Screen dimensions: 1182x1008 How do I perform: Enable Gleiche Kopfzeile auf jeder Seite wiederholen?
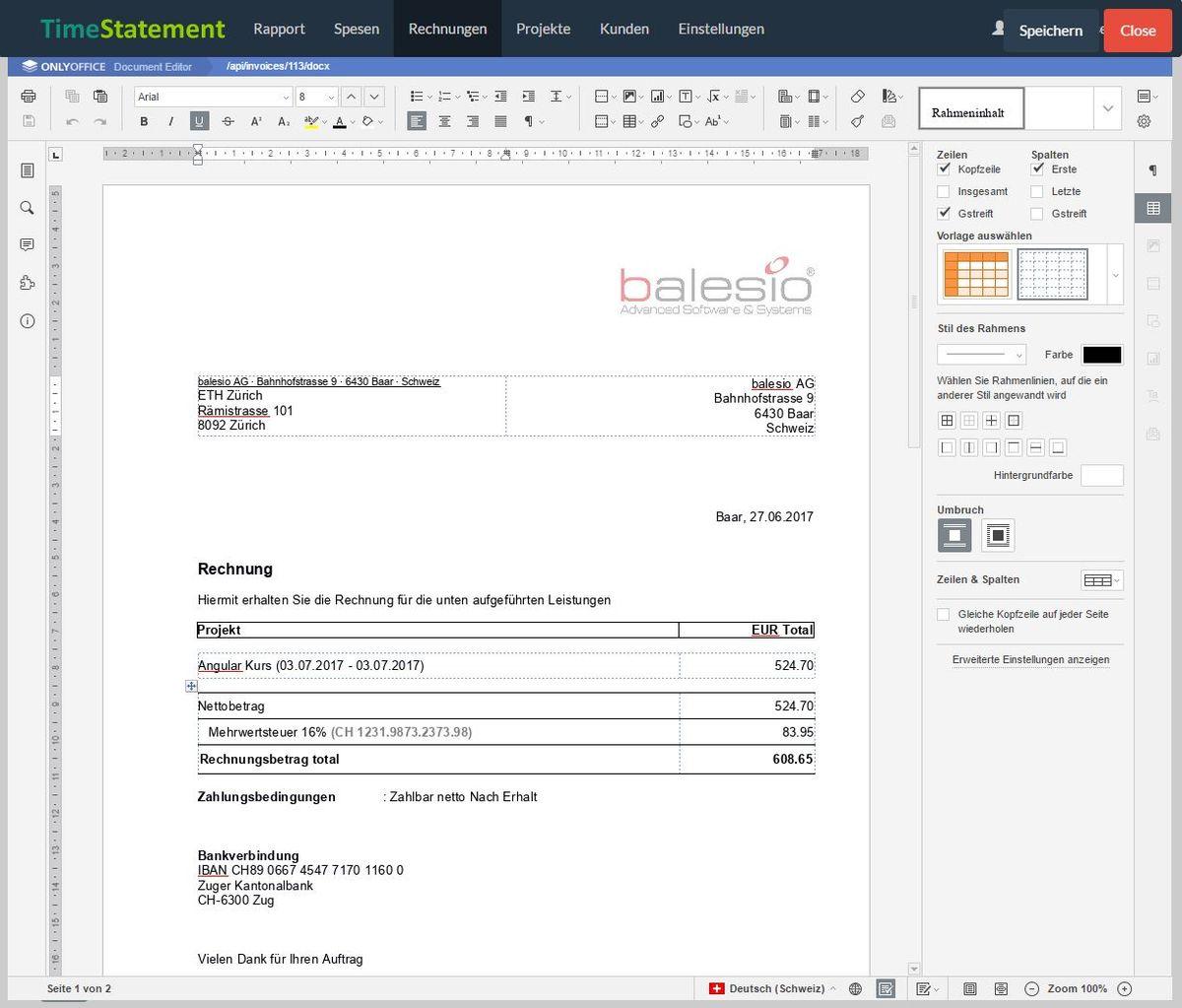(x=944, y=614)
